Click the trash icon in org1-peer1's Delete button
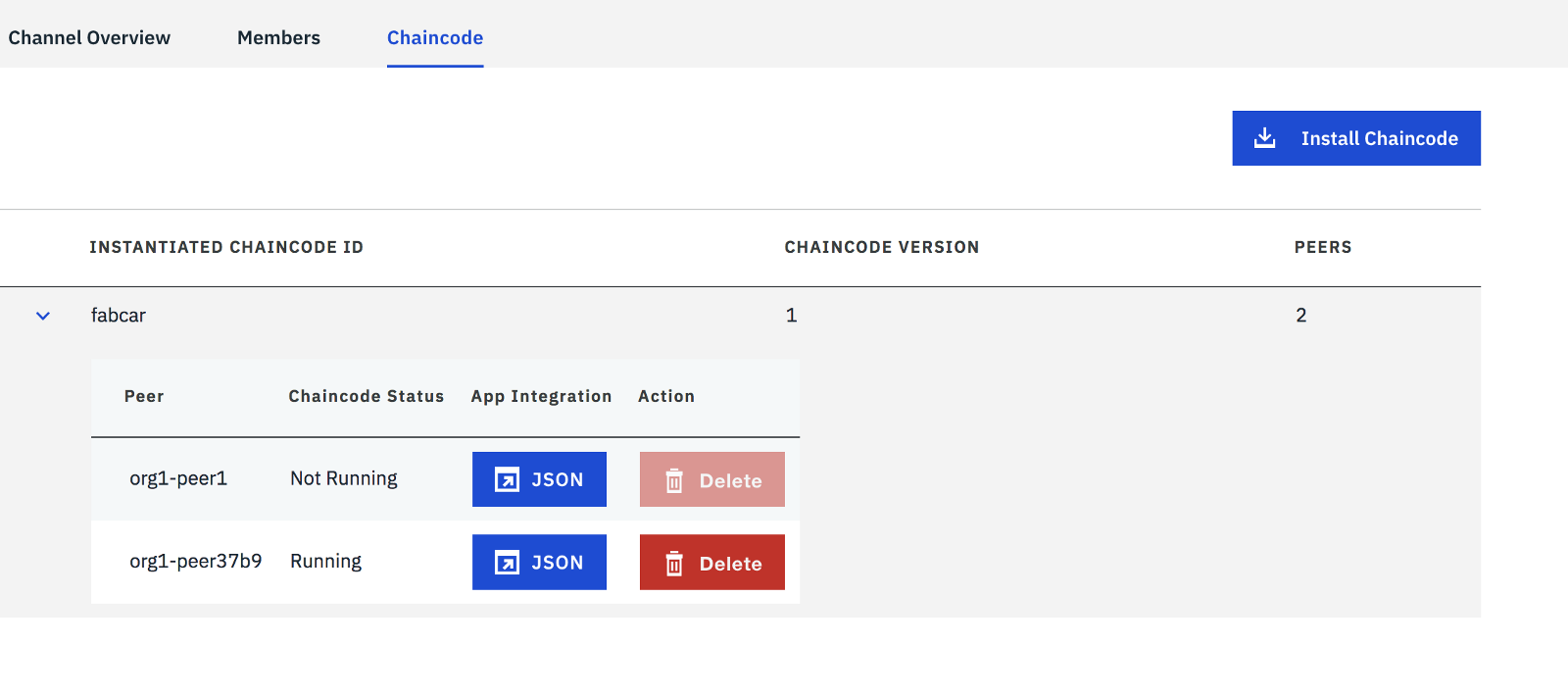The height and width of the screenshot is (696, 1568). (x=674, y=480)
